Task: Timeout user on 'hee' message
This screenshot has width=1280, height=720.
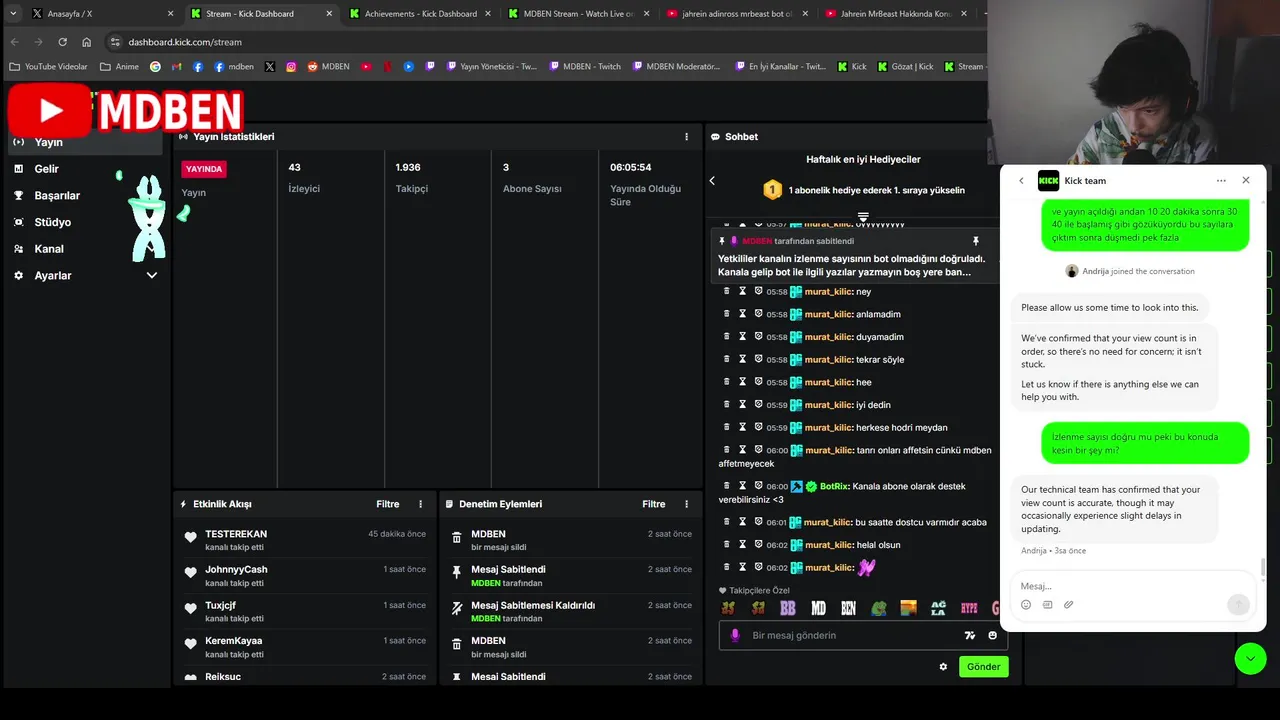Action: coord(742,382)
